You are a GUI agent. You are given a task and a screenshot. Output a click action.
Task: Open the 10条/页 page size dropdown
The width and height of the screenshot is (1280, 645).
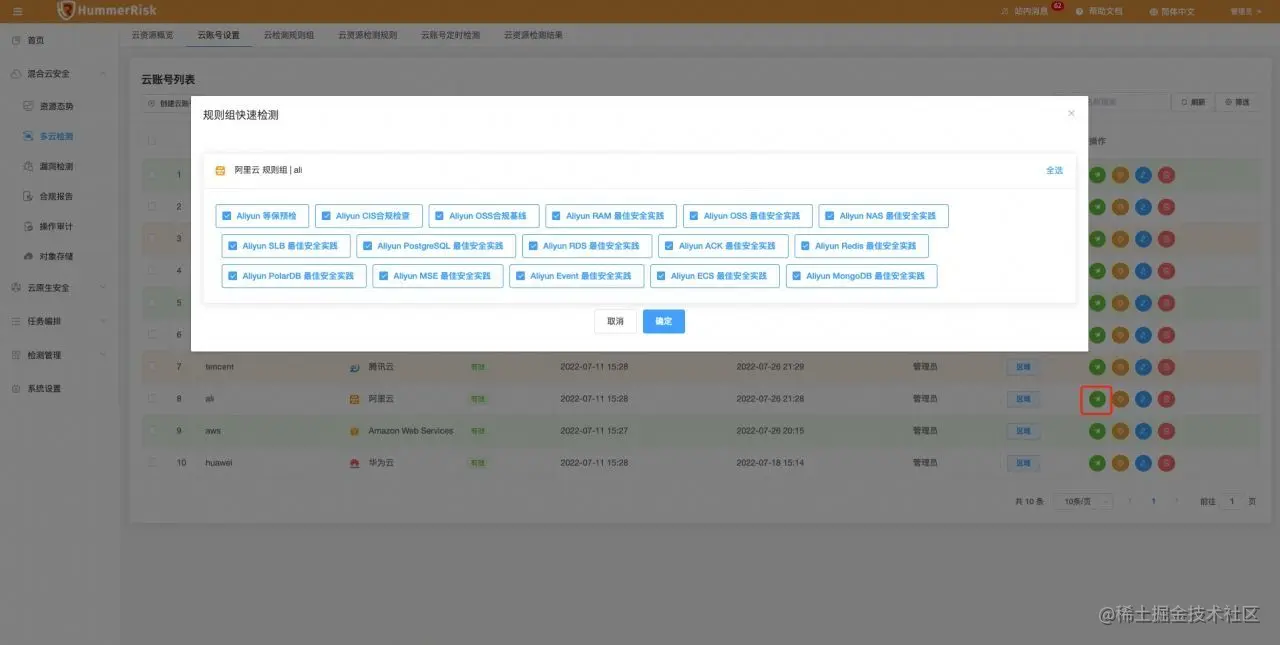click(x=1084, y=501)
